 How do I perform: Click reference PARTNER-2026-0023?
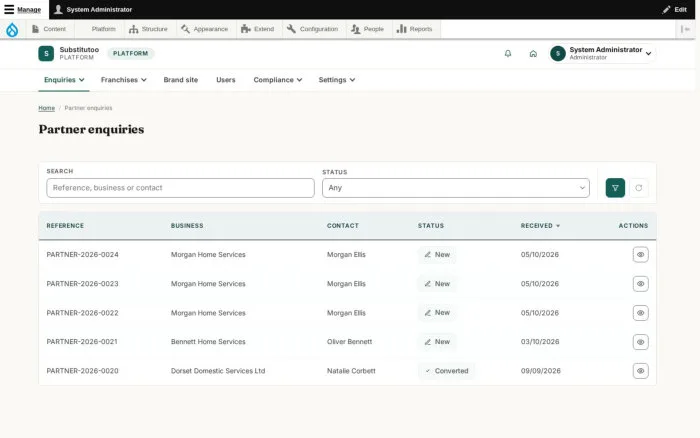click(83, 284)
